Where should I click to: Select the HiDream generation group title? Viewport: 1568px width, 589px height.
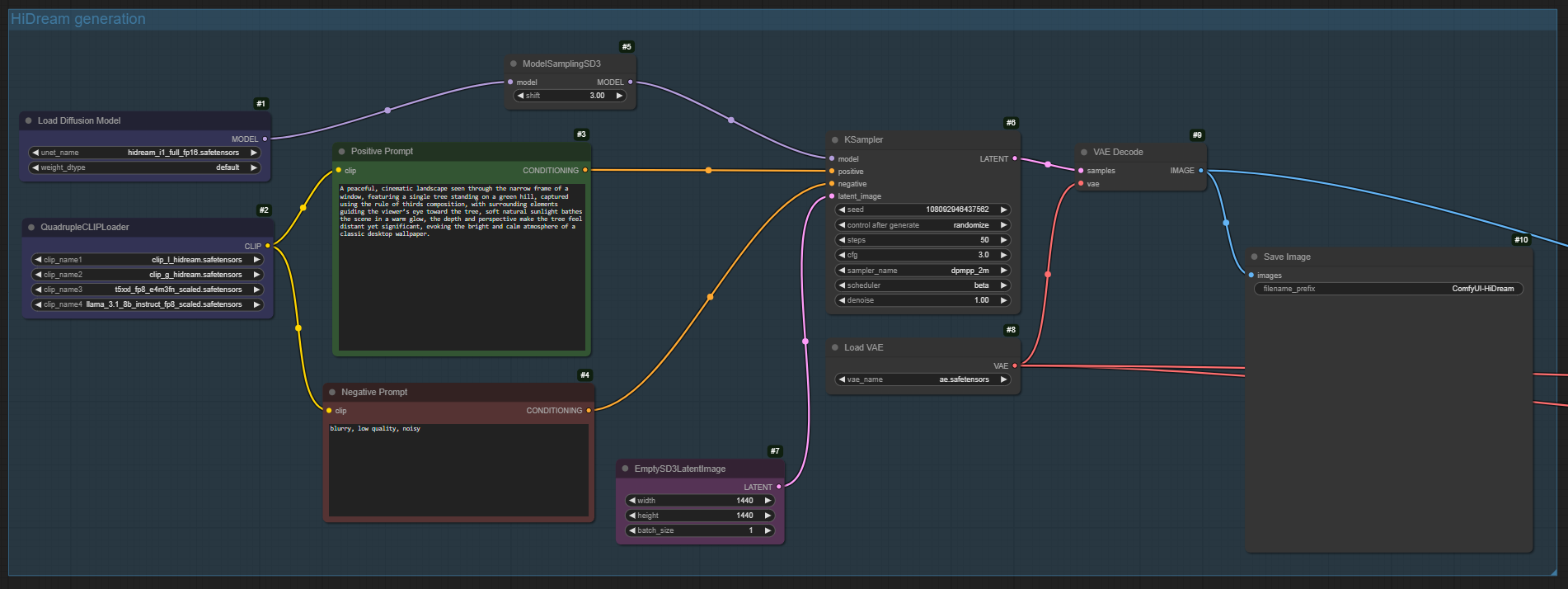click(78, 19)
